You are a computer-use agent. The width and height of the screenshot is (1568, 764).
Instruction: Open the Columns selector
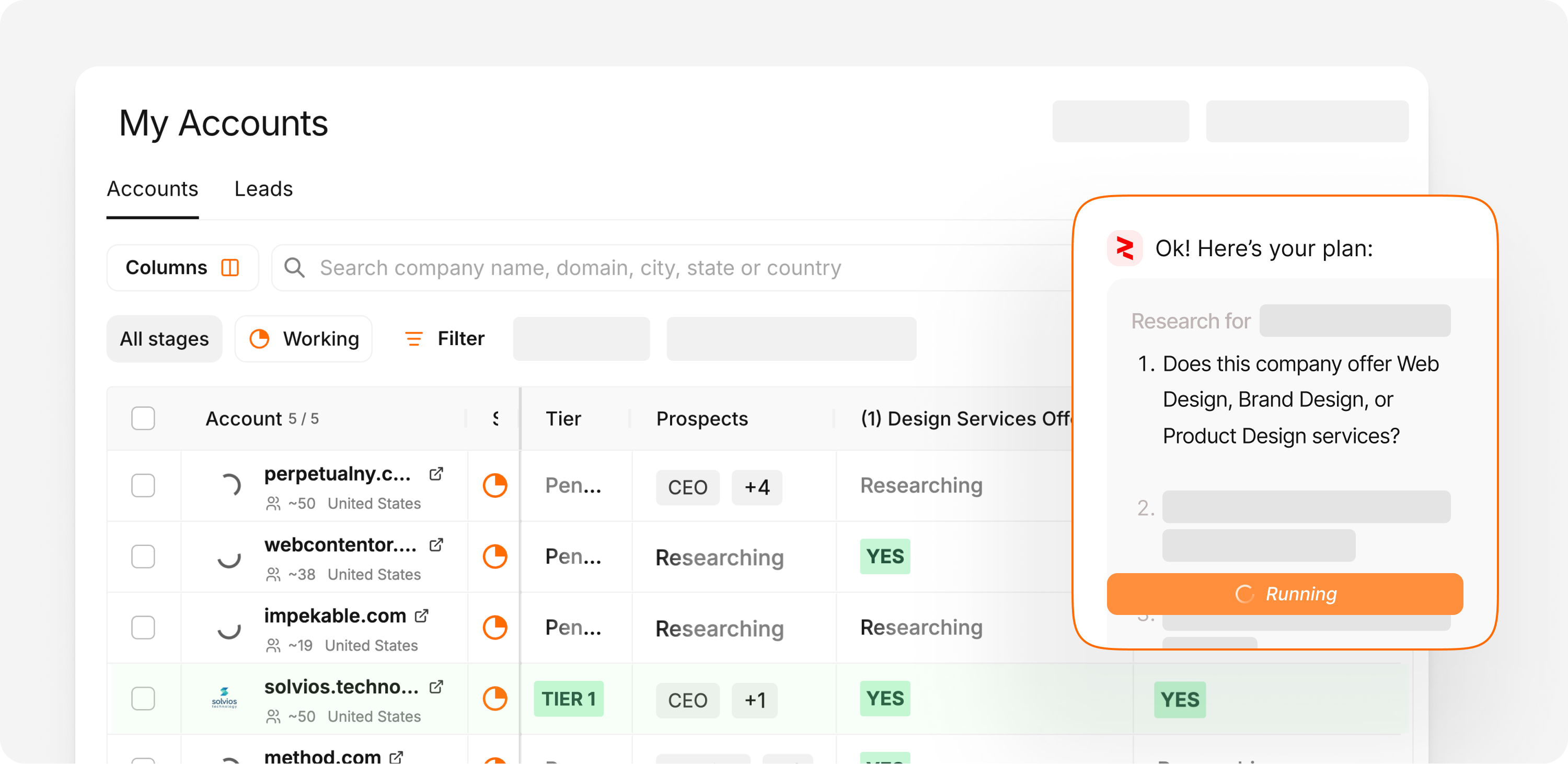(x=182, y=268)
